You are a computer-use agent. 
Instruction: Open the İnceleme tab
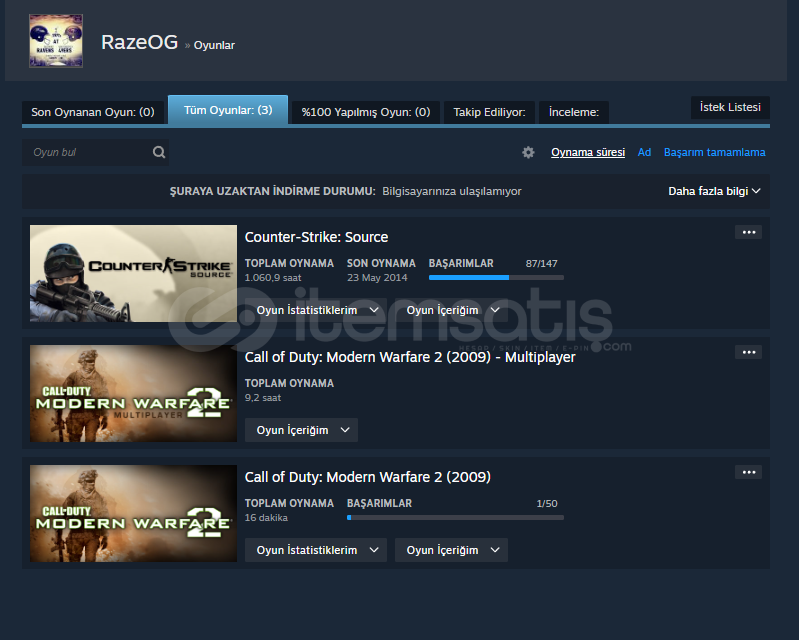(x=574, y=112)
